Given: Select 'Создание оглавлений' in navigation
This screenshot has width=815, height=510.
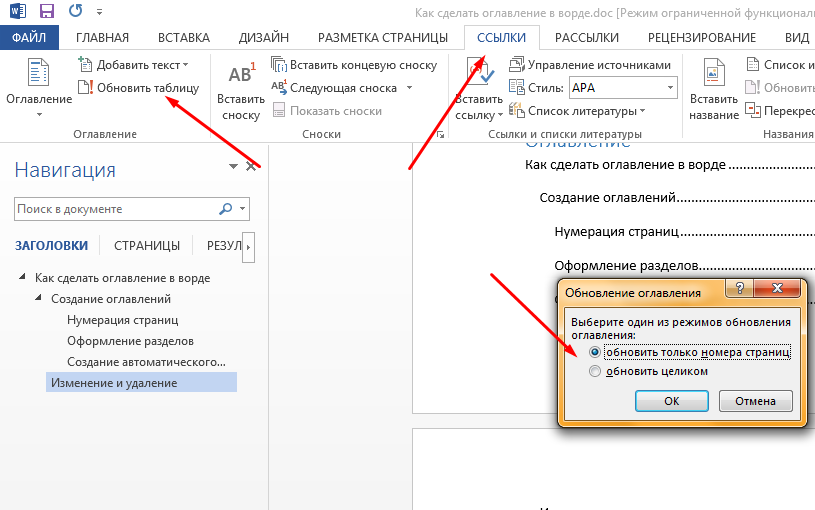Looking at the screenshot, I should (x=111, y=299).
